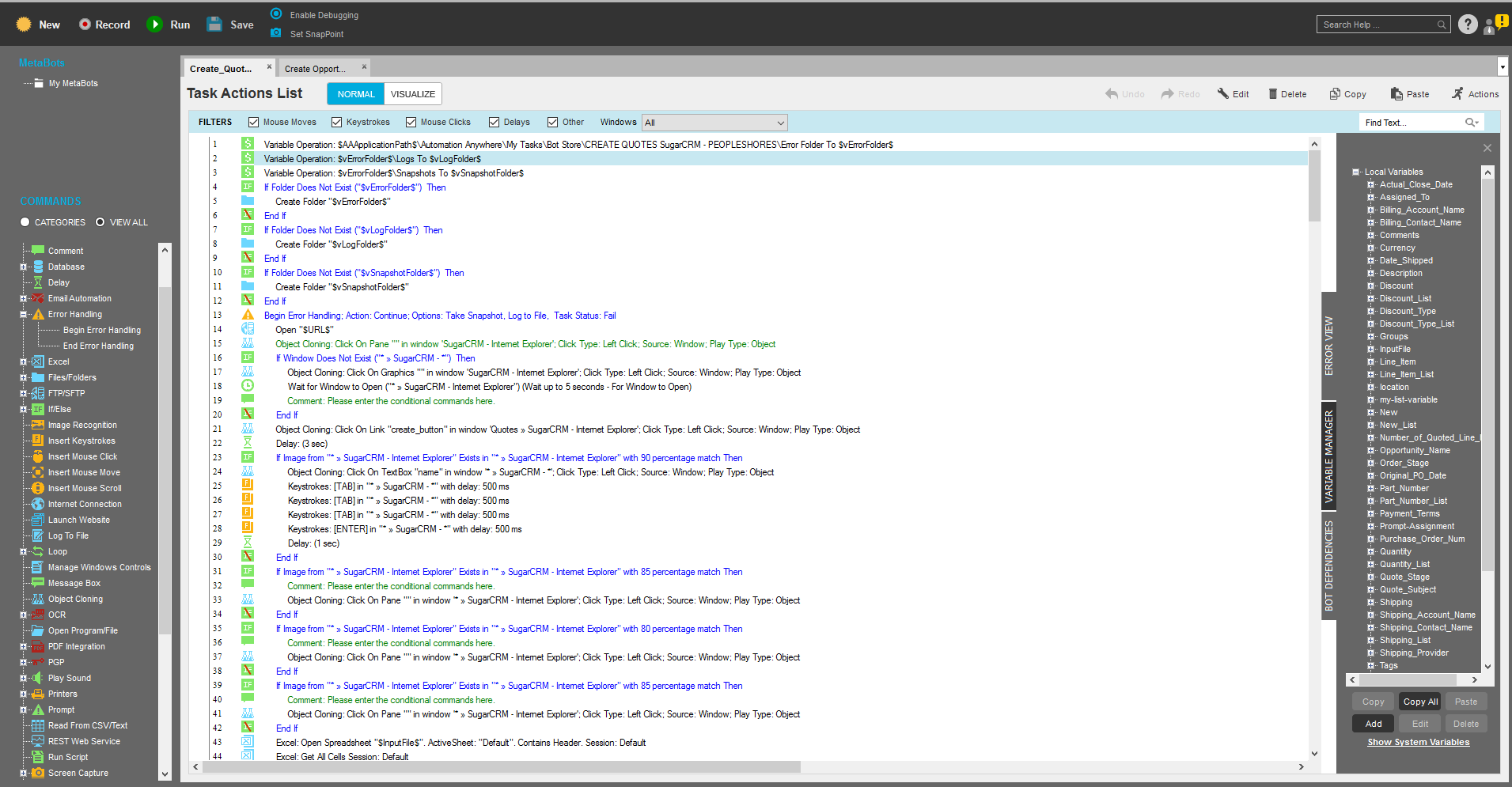This screenshot has height=787, width=1512.
Task: Open the Help question mark icon
Action: 1467,25
